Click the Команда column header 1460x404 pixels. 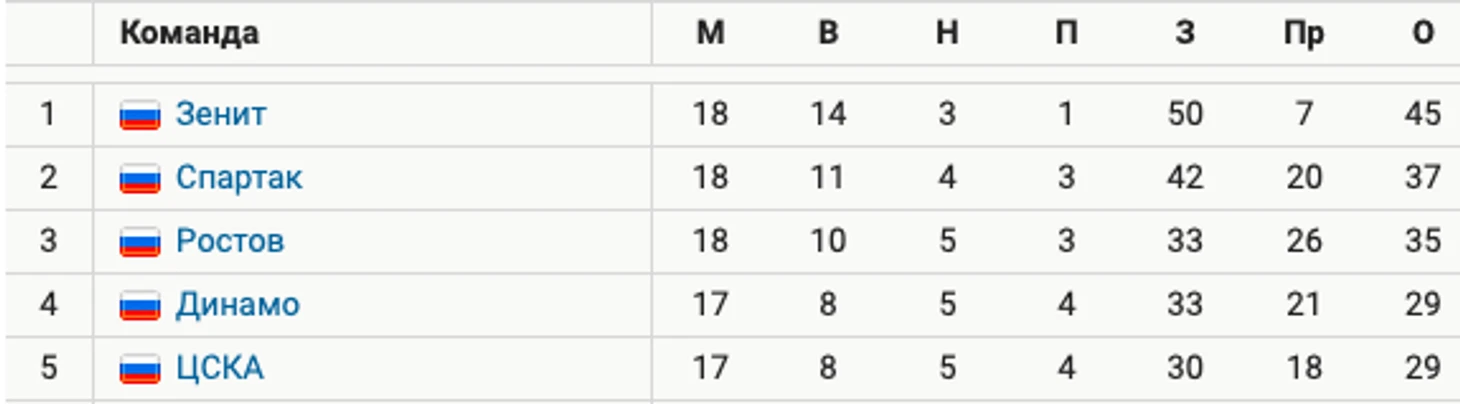189,33
